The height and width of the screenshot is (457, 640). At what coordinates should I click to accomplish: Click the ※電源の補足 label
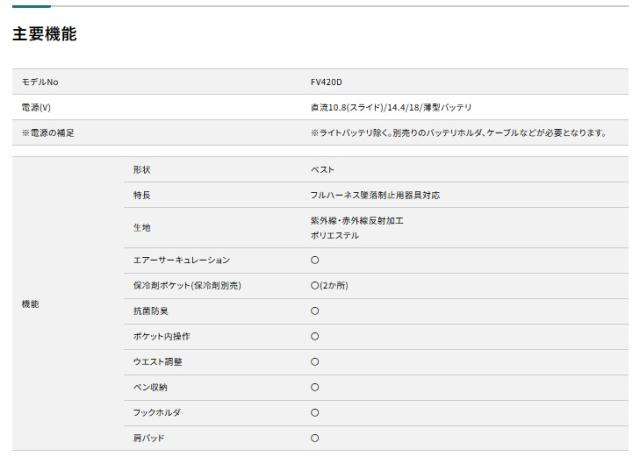48,133
